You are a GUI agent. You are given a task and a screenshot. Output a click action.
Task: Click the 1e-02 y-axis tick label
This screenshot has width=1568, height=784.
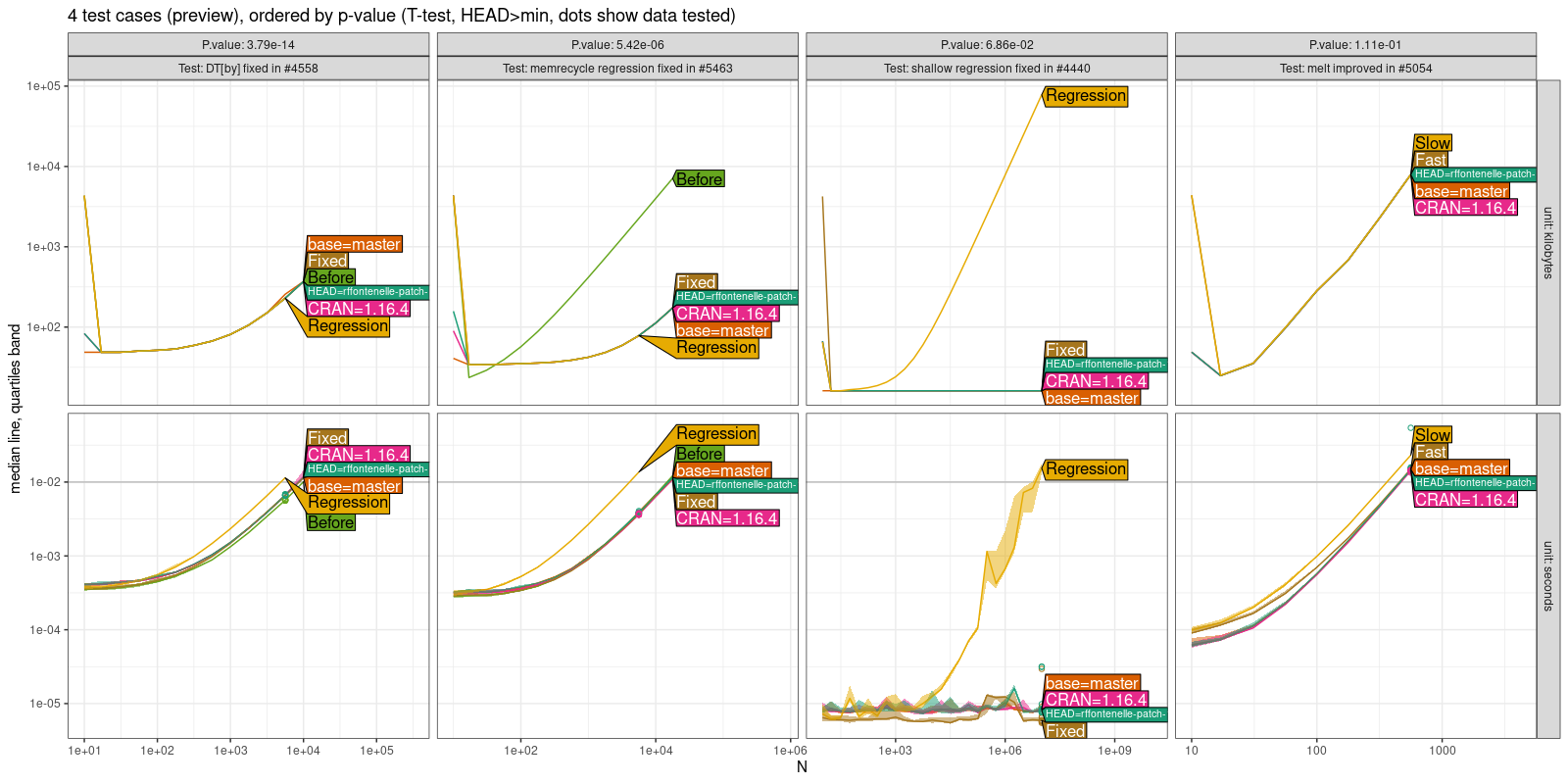[45, 482]
